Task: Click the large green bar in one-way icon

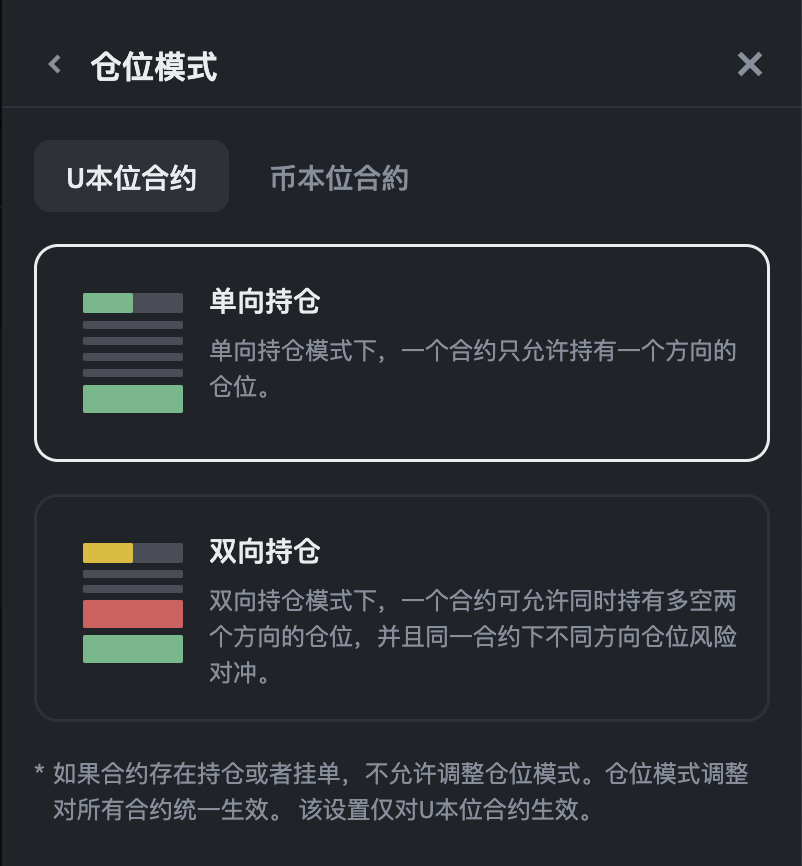Action: (133, 399)
